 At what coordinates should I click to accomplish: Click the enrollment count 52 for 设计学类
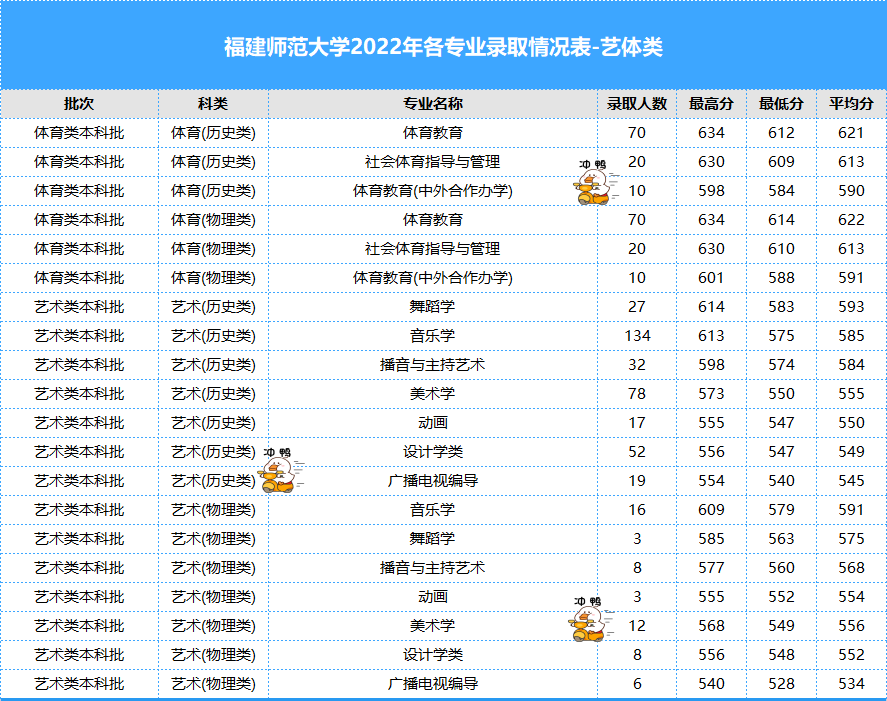coord(636,452)
